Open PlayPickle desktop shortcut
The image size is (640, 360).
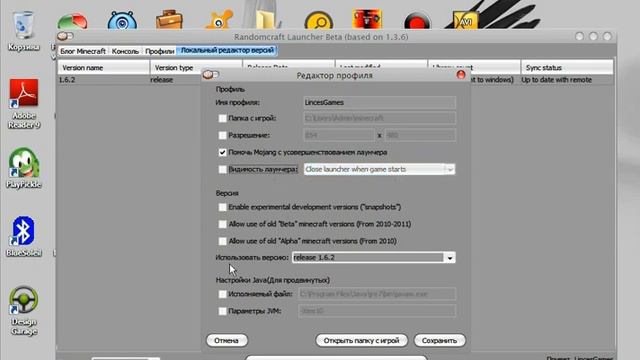point(24,168)
